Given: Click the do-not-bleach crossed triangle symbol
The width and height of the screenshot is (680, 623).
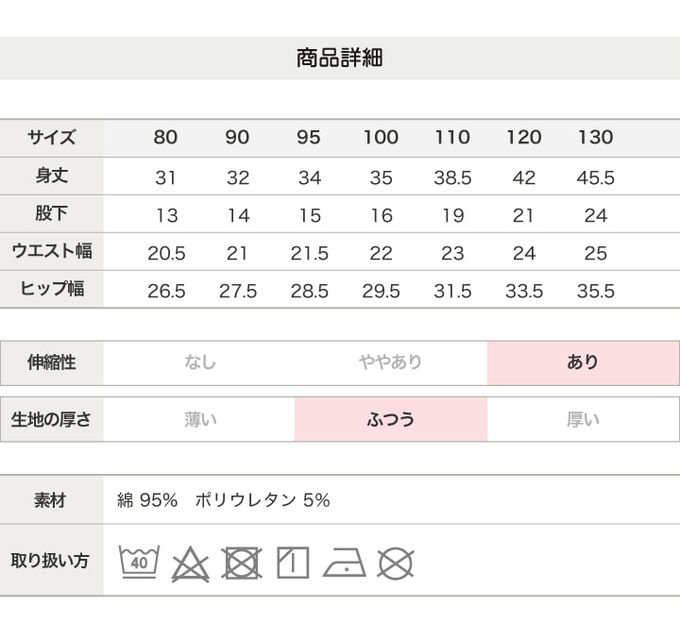Looking at the screenshot, I should (190, 563).
